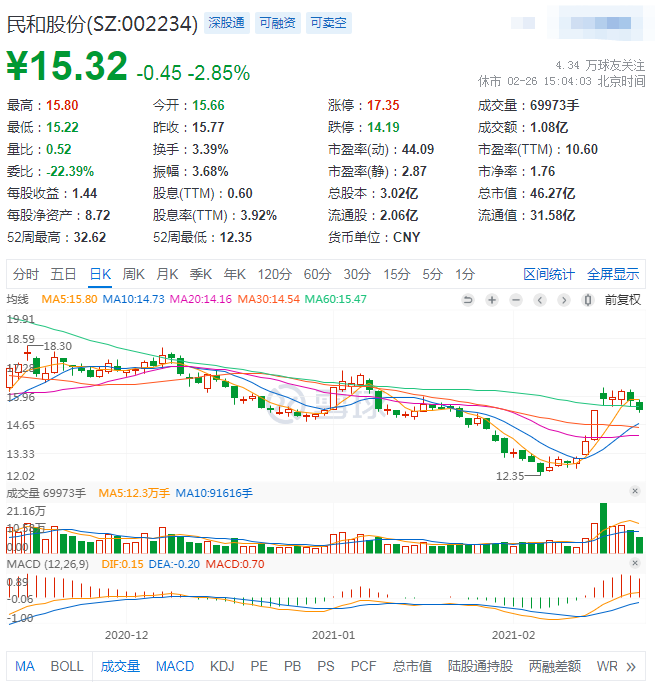This screenshot has width=657, height=689.
Task: Click the 总市值 value 46.27亿
Action: click(x=552, y=193)
